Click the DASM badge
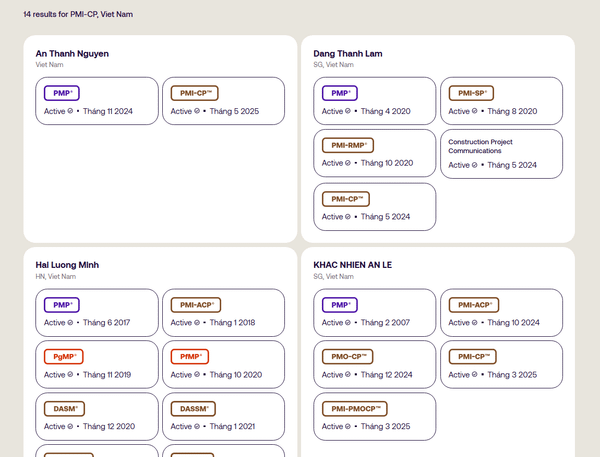600x457 pixels. (64, 409)
